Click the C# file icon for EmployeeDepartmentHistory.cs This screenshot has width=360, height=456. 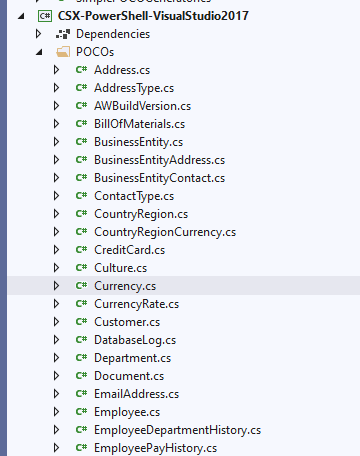pyautogui.click(x=81, y=430)
